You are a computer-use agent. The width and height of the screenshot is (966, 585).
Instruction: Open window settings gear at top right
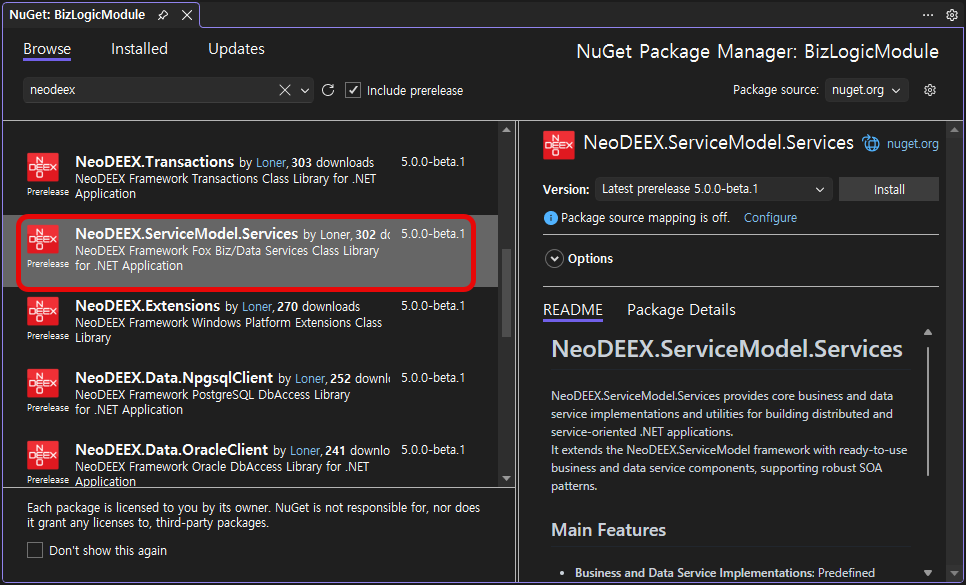point(952,15)
